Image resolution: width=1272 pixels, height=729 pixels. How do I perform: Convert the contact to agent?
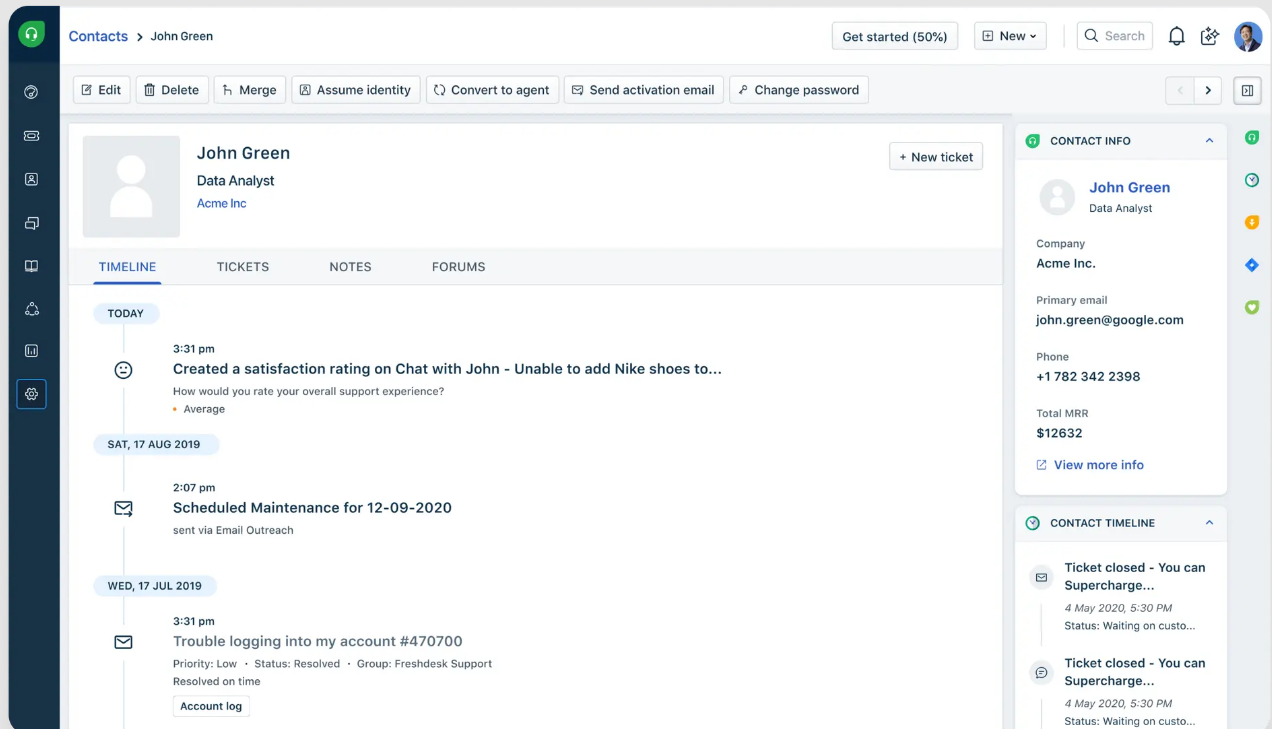[x=492, y=90]
